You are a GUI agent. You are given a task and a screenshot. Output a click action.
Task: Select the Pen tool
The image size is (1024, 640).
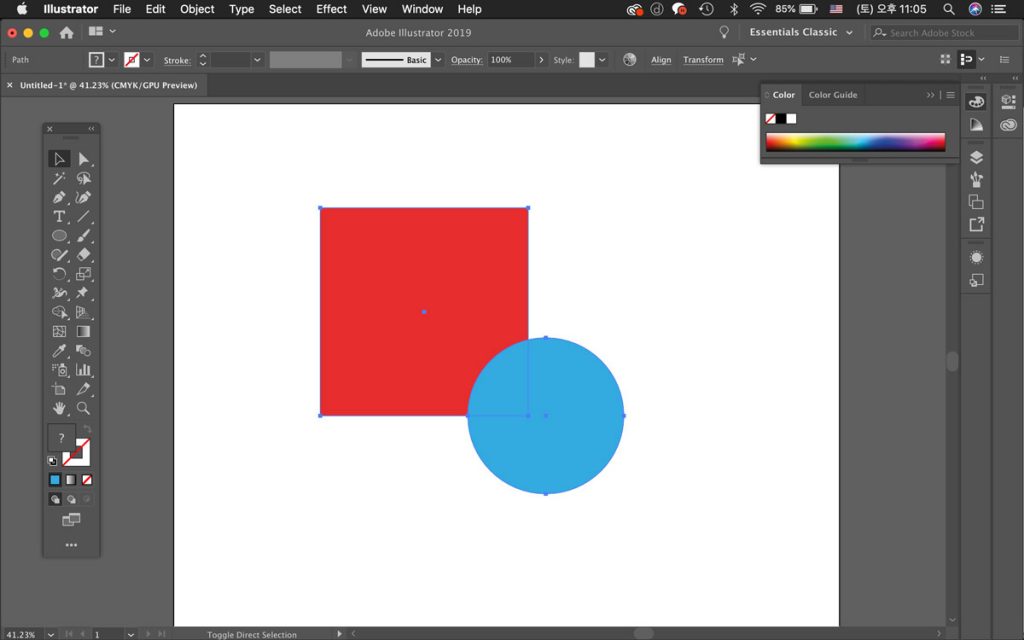click(x=59, y=197)
